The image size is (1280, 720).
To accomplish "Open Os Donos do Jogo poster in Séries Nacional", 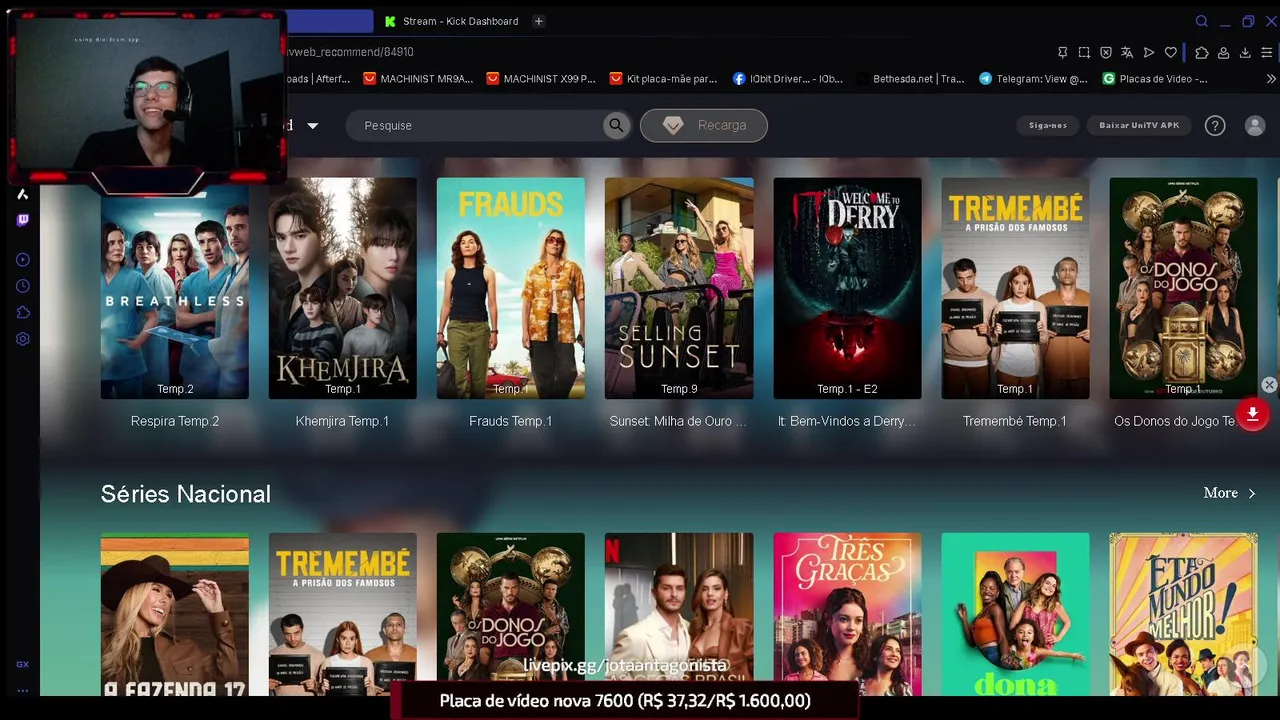I will 511,614.
